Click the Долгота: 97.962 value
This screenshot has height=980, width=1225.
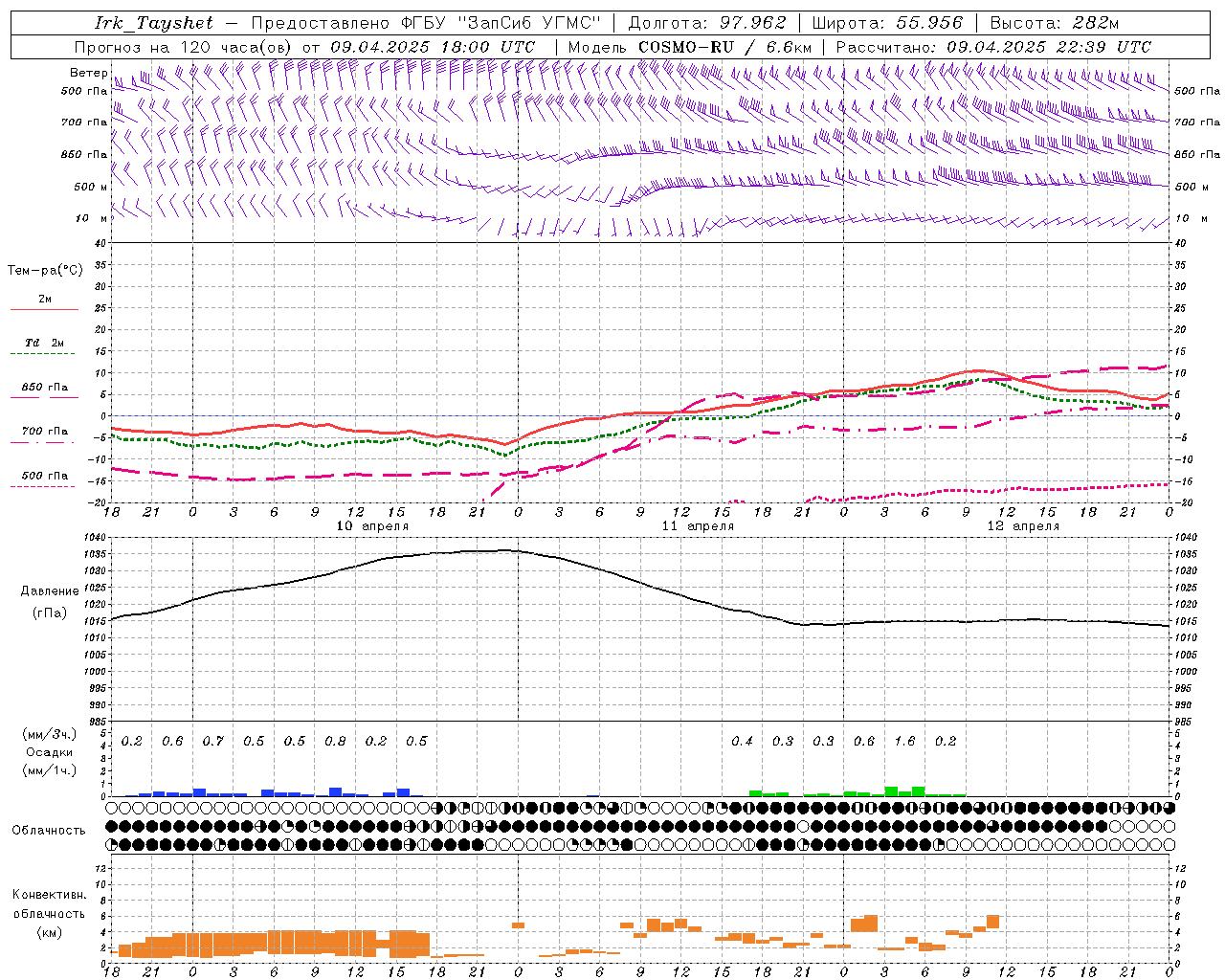706,23
